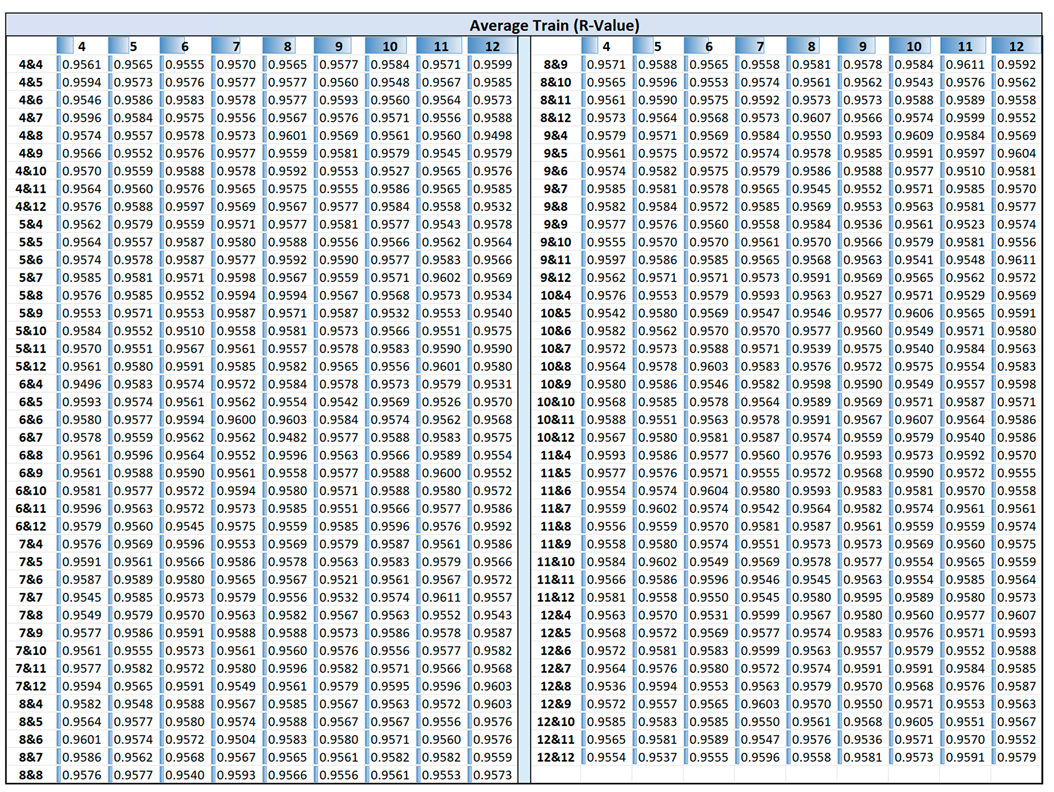Click value 0.9611 in the 9&11 row
The height and width of the screenshot is (792, 1054).
tap(1016, 260)
